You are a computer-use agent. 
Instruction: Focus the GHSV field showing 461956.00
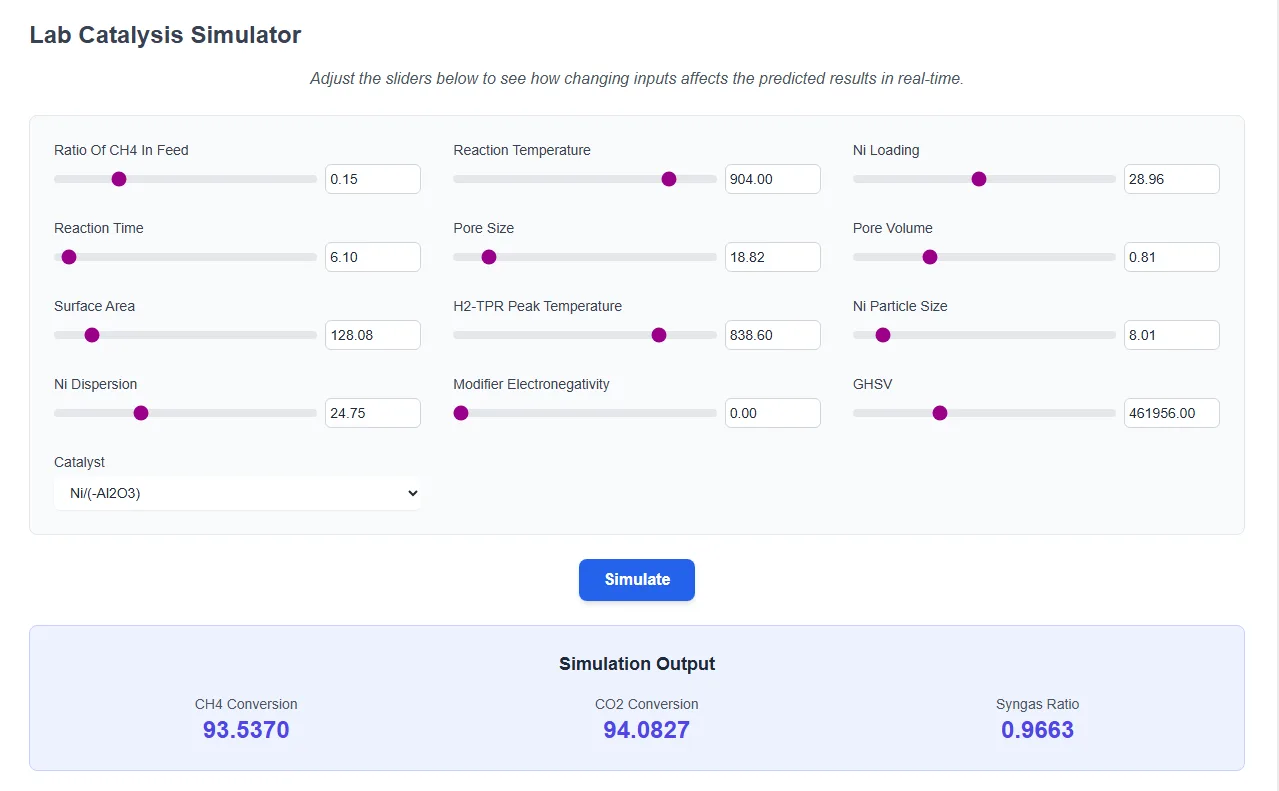click(x=1172, y=413)
